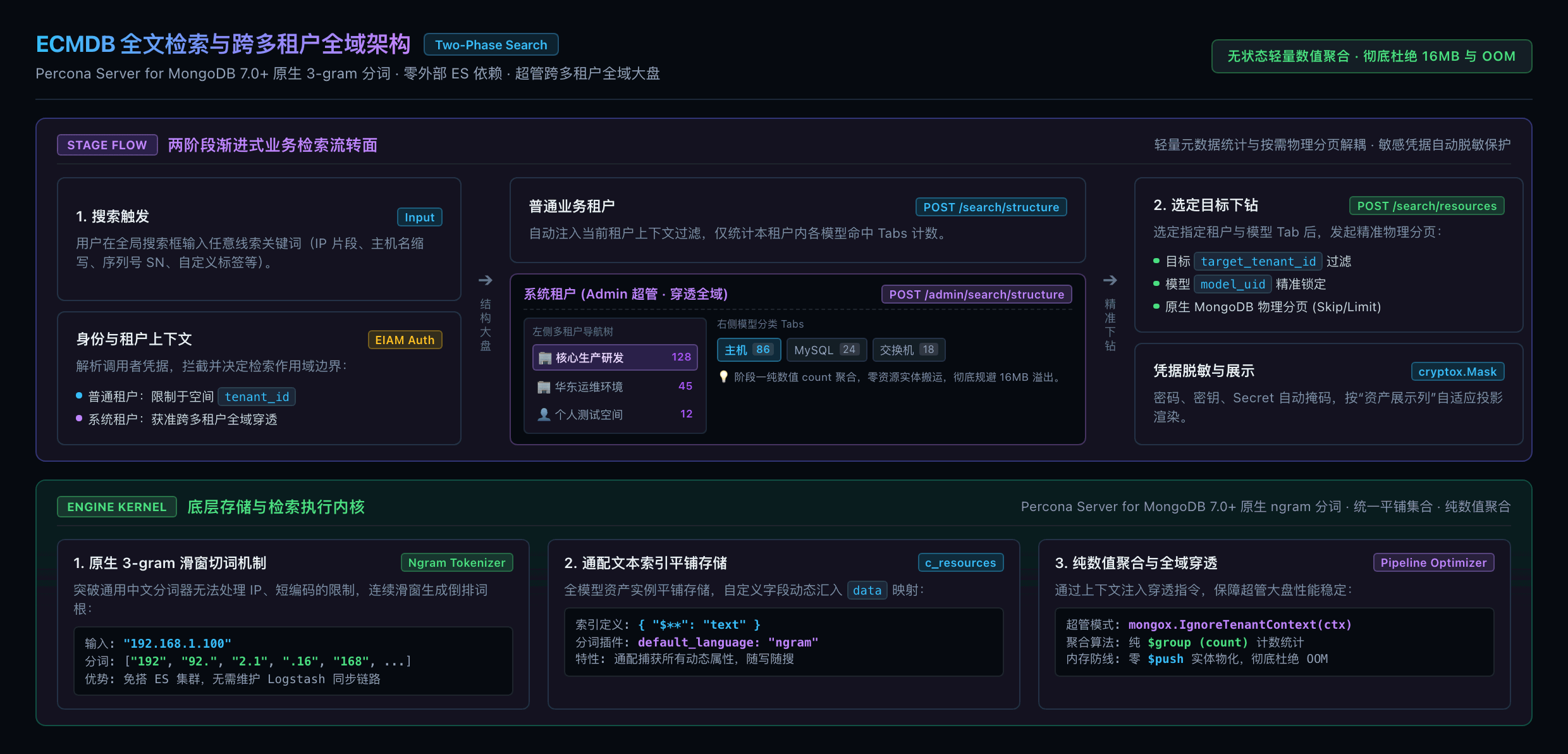Click the cryptox.Mask tag
Viewport: 1568px width, 754px height.
(1457, 371)
